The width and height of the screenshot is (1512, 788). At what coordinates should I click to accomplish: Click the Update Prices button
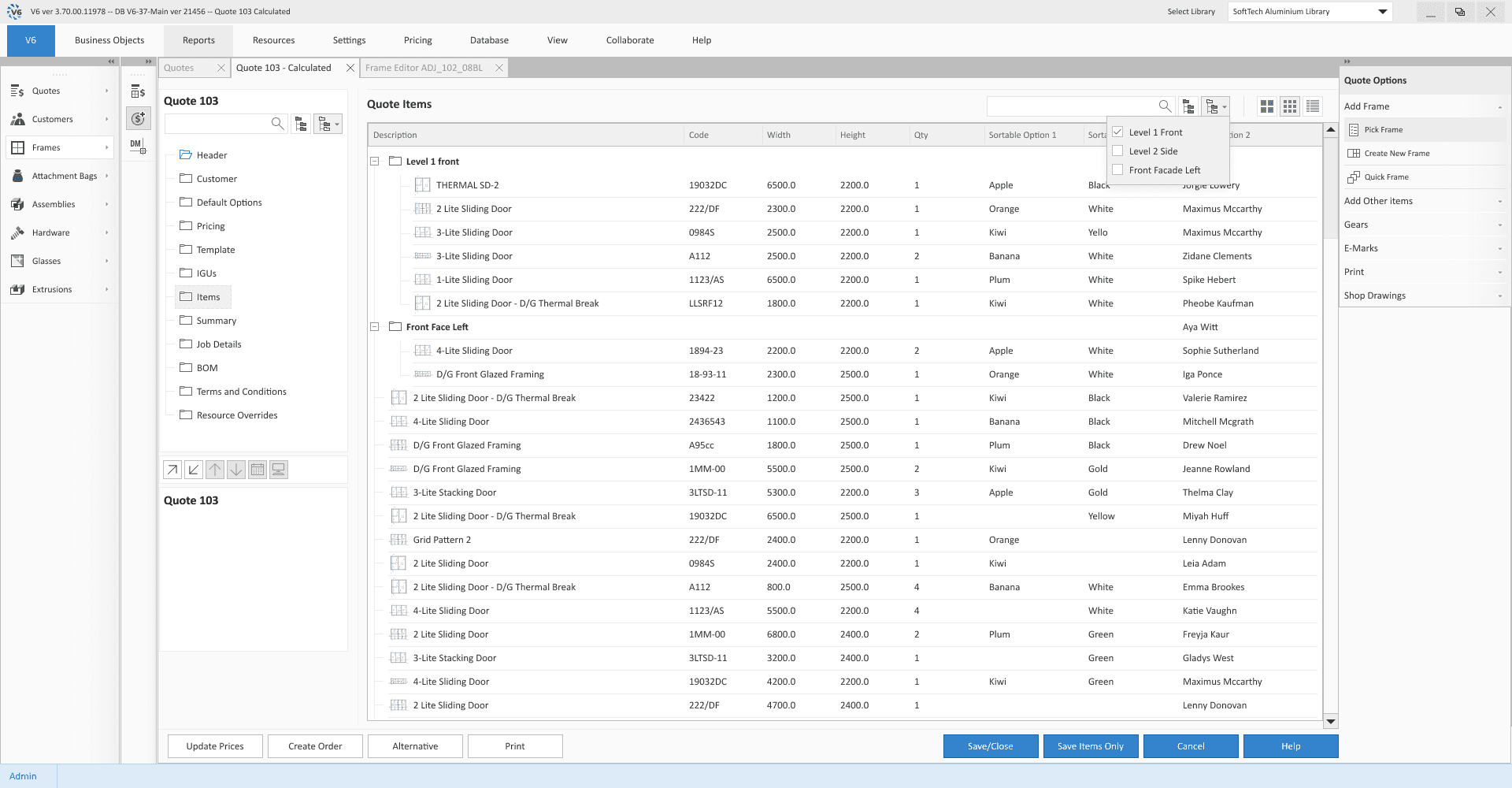pos(215,746)
